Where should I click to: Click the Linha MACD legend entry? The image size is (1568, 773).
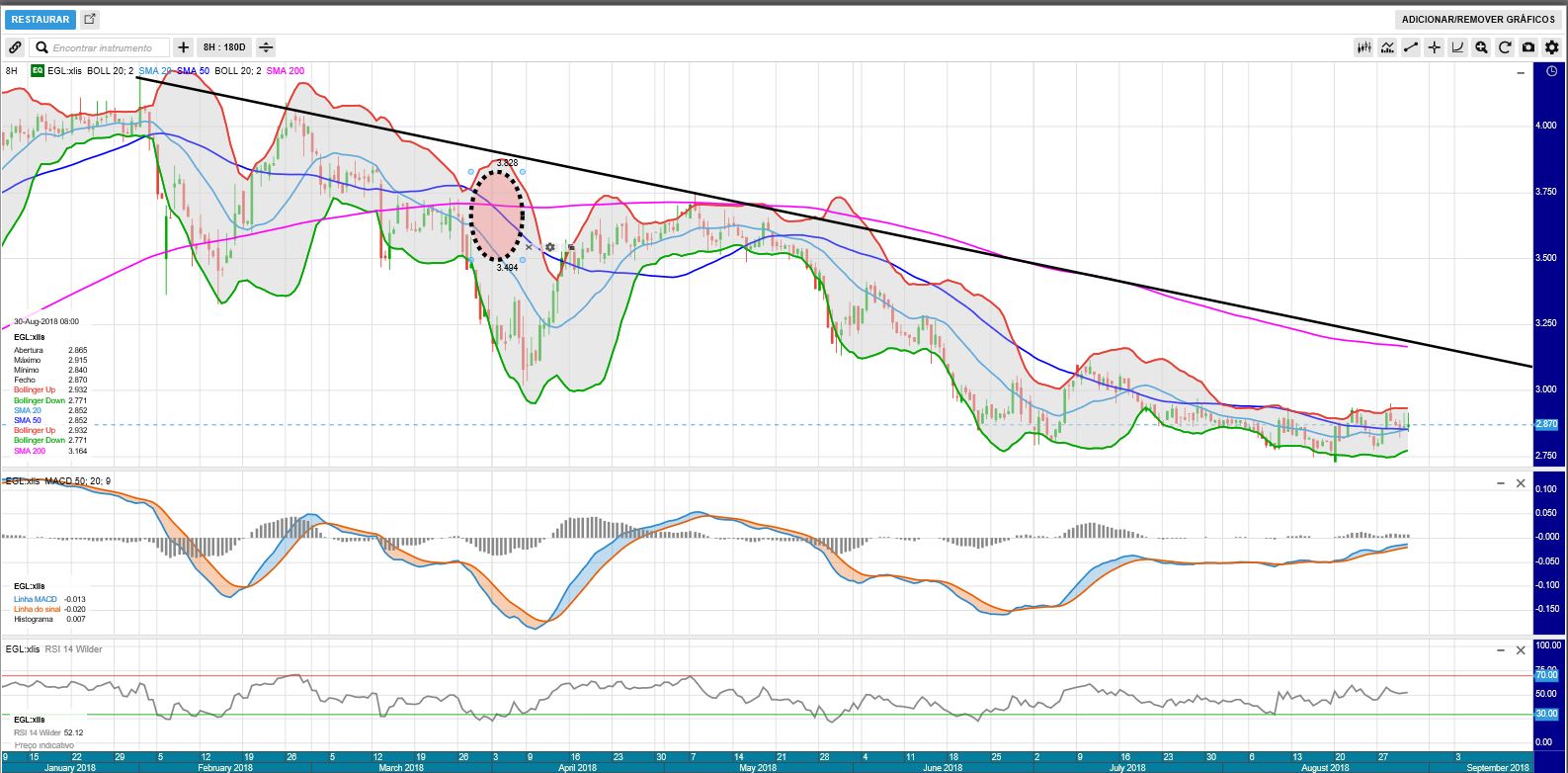click(x=49, y=599)
